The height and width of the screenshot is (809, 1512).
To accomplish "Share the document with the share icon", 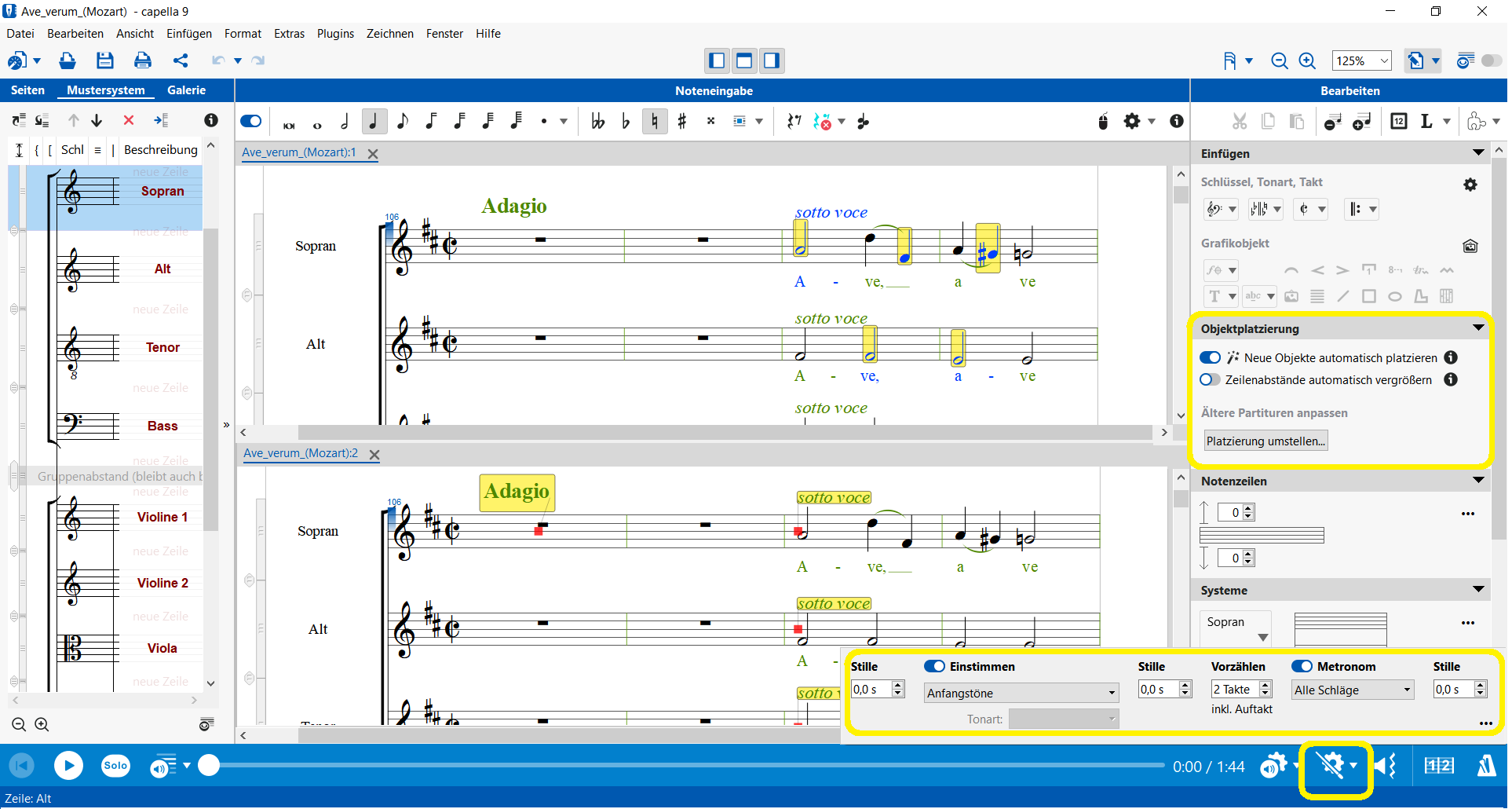I will 181,60.
